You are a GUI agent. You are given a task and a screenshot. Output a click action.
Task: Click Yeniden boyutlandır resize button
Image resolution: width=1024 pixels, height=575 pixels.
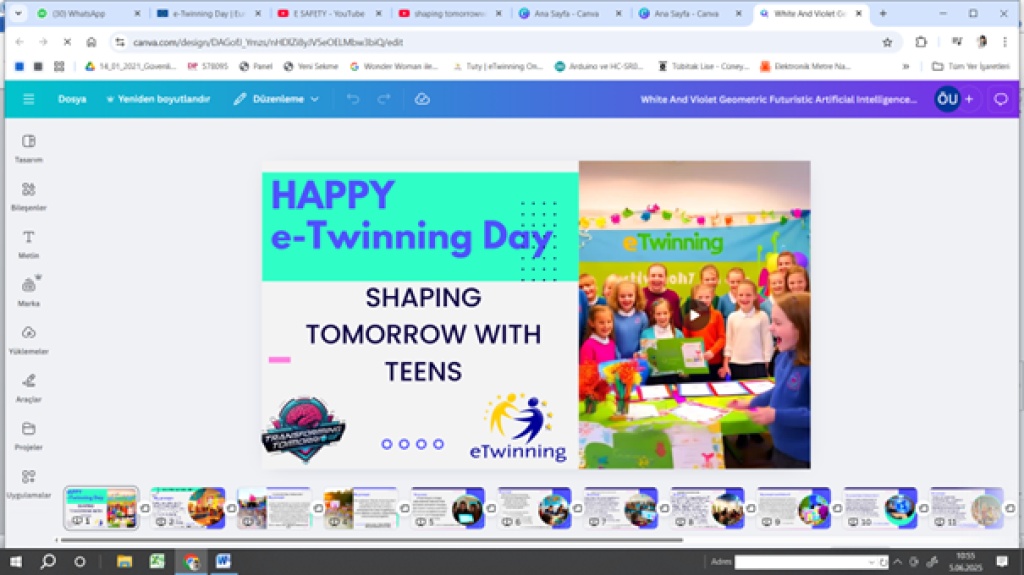pos(158,99)
